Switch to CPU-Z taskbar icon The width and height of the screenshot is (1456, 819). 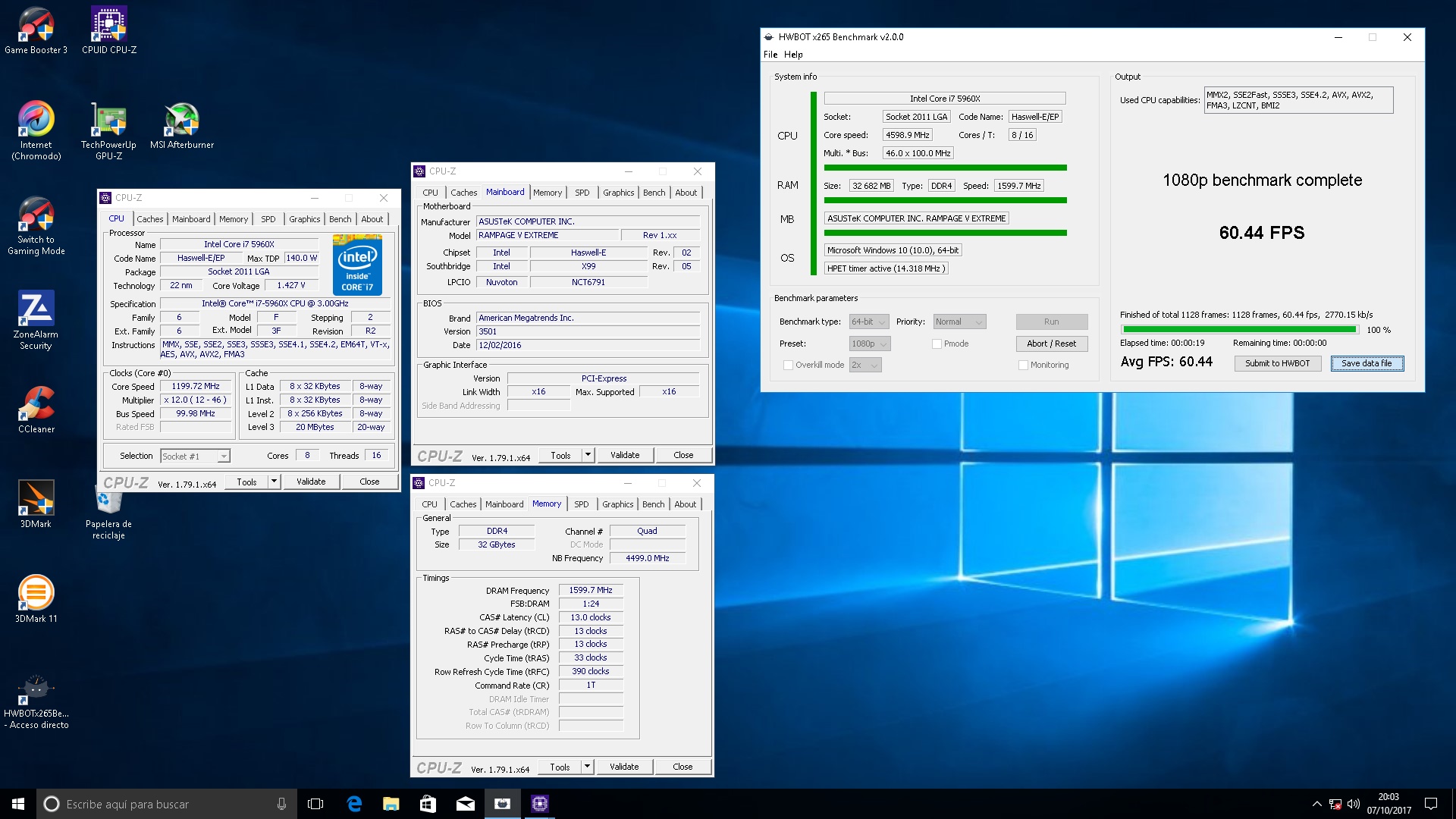tap(539, 804)
